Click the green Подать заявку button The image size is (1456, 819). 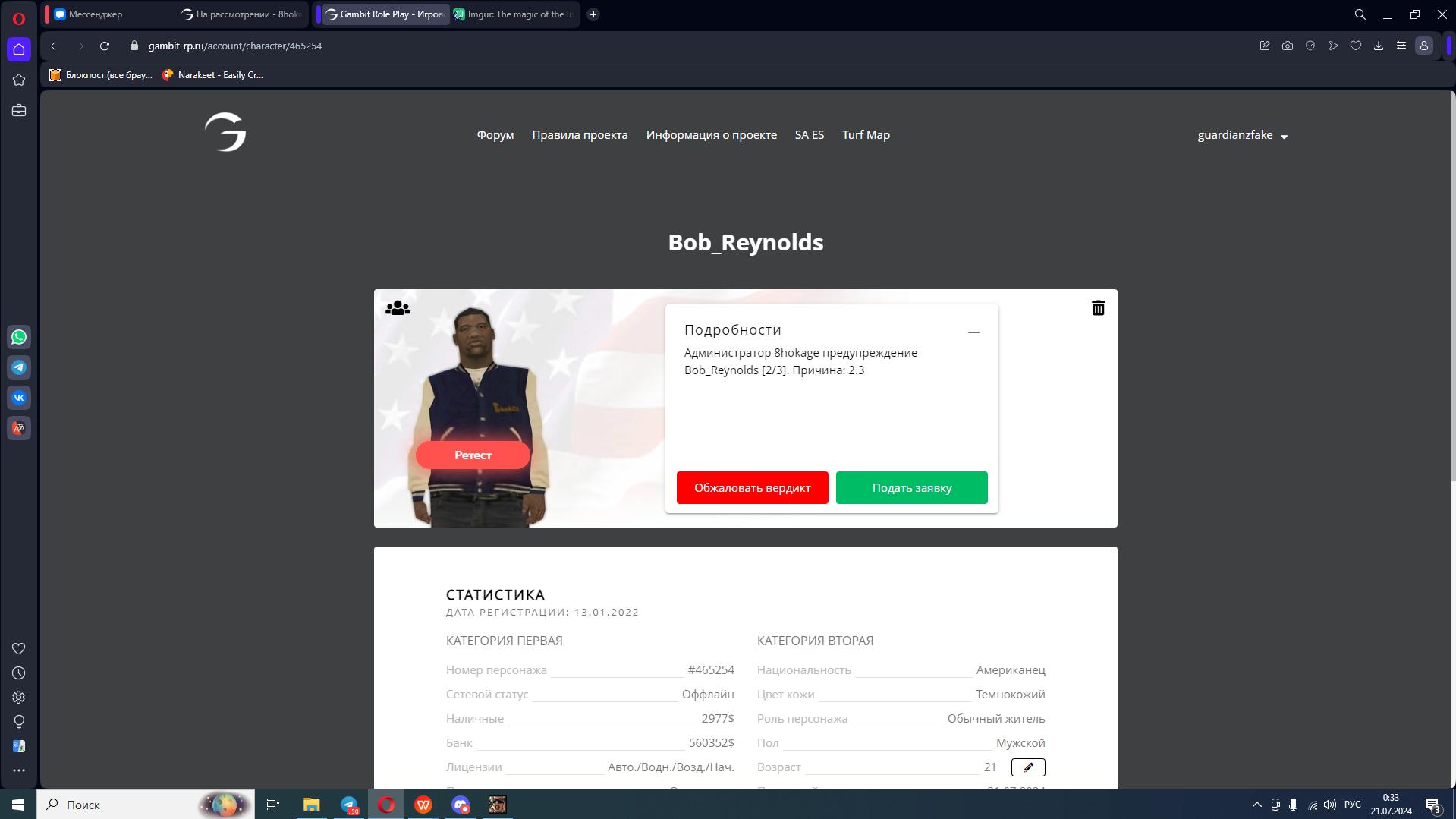(911, 488)
